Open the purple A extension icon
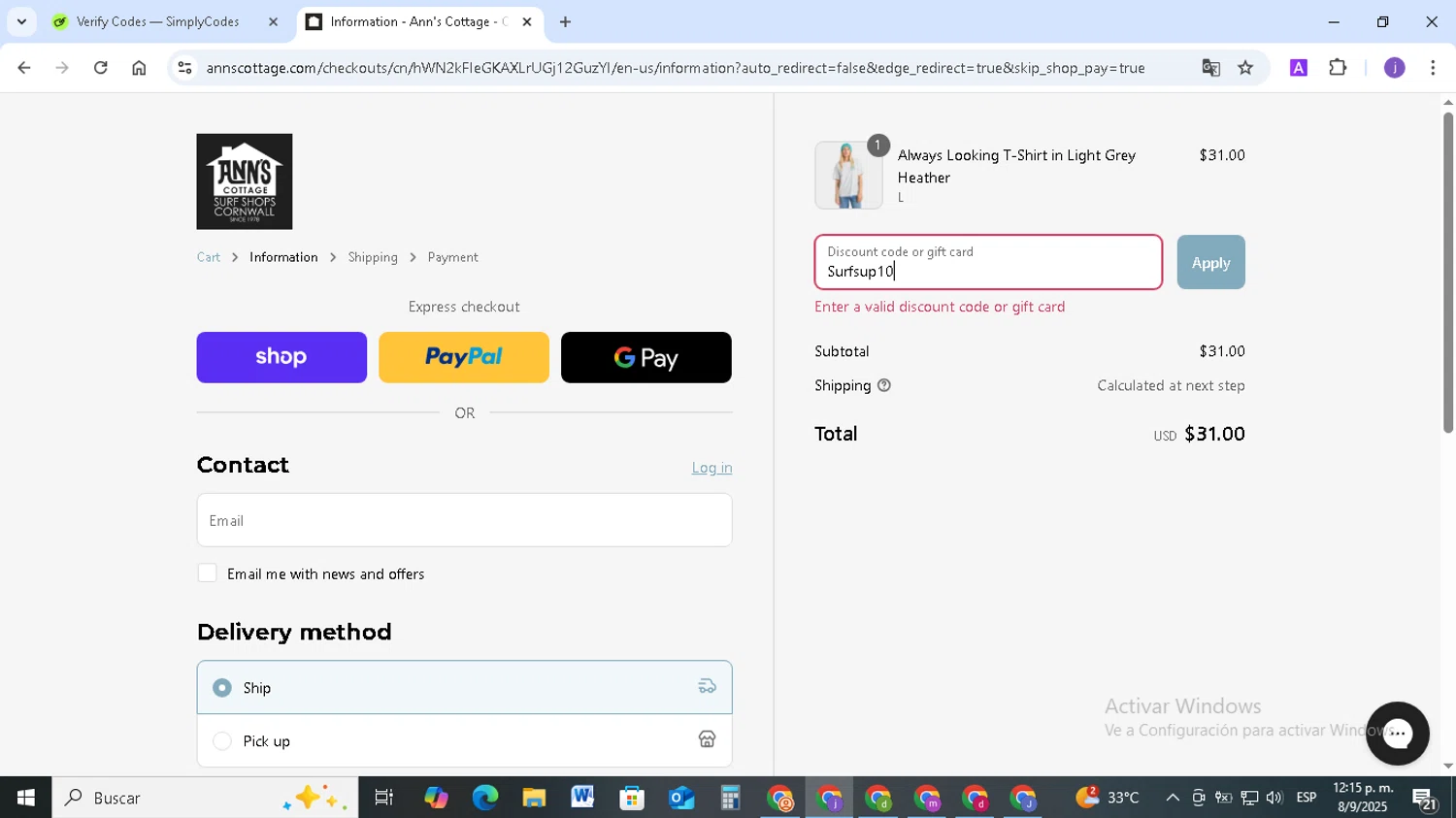 [x=1299, y=68]
